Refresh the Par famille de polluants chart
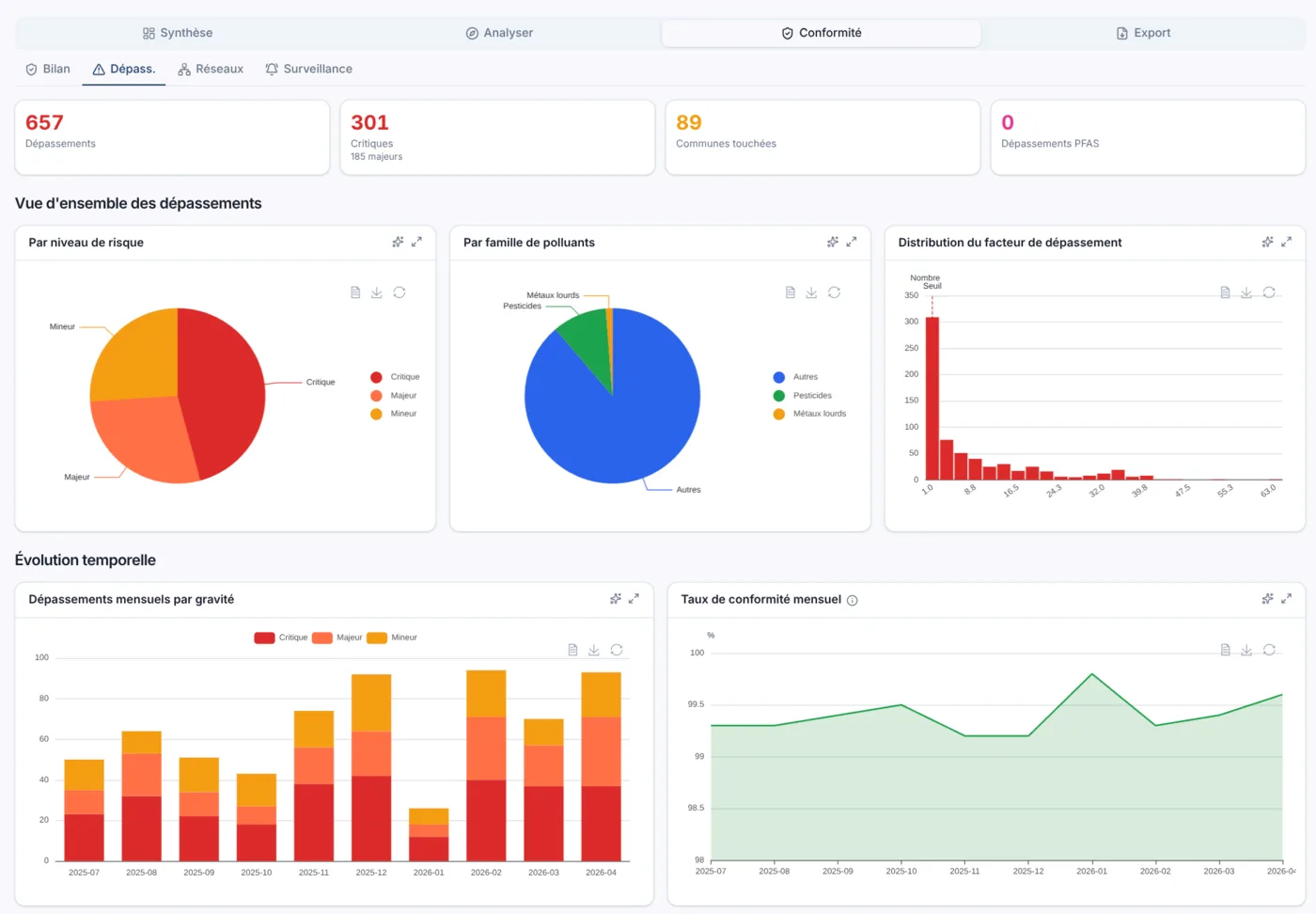Screen dimensions: 1316x914 click(834, 292)
